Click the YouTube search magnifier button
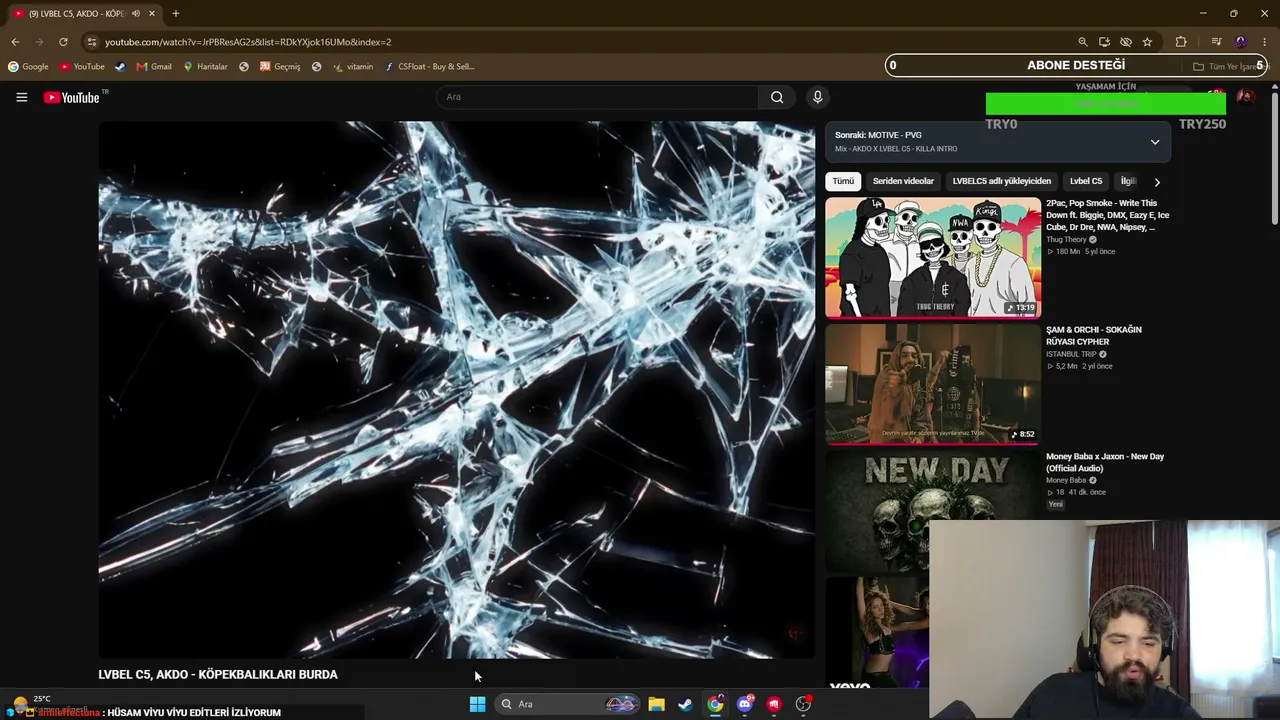1280x720 pixels. tap(777, 97)
